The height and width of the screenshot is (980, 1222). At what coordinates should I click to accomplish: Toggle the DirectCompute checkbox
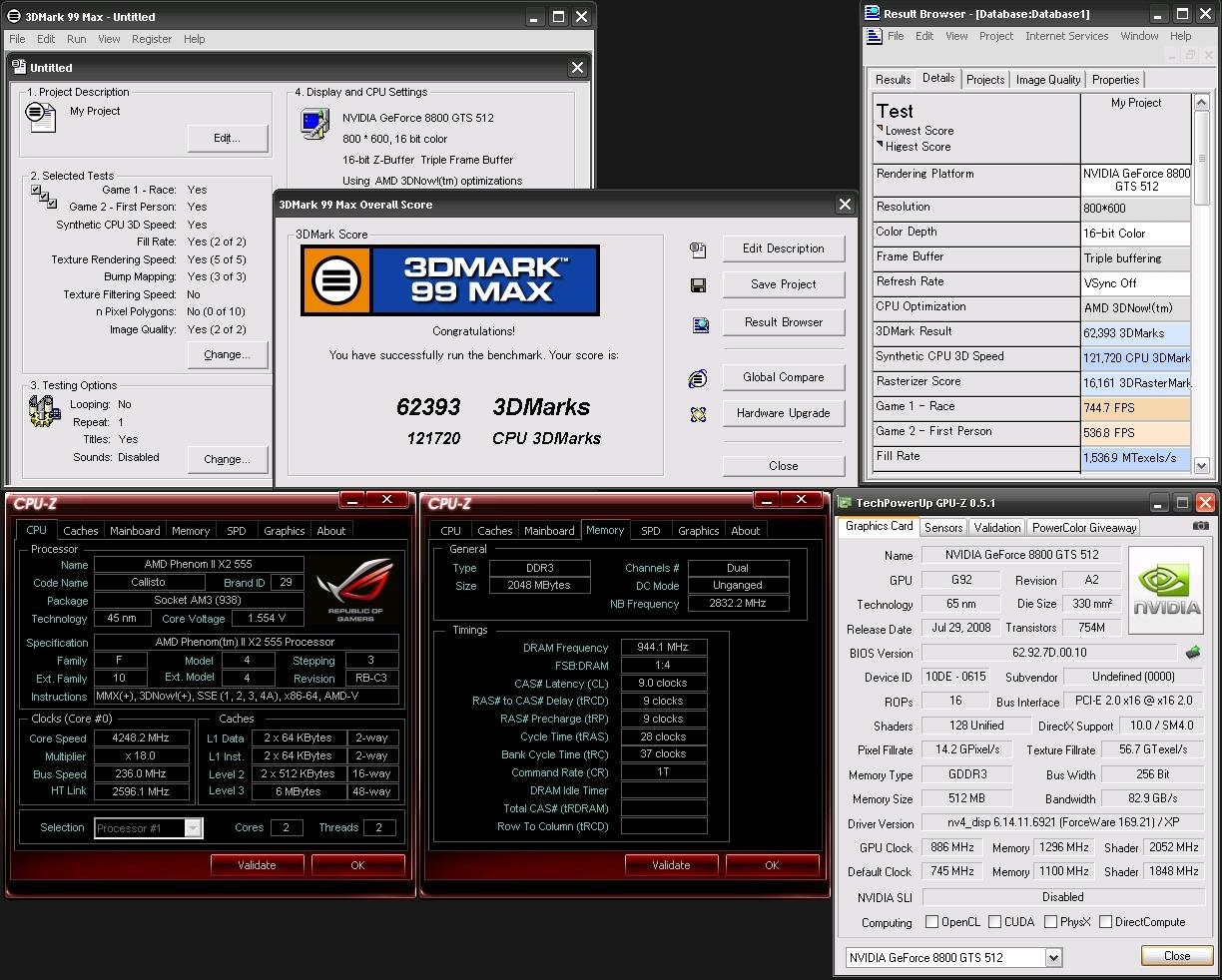pos(1105,922)
